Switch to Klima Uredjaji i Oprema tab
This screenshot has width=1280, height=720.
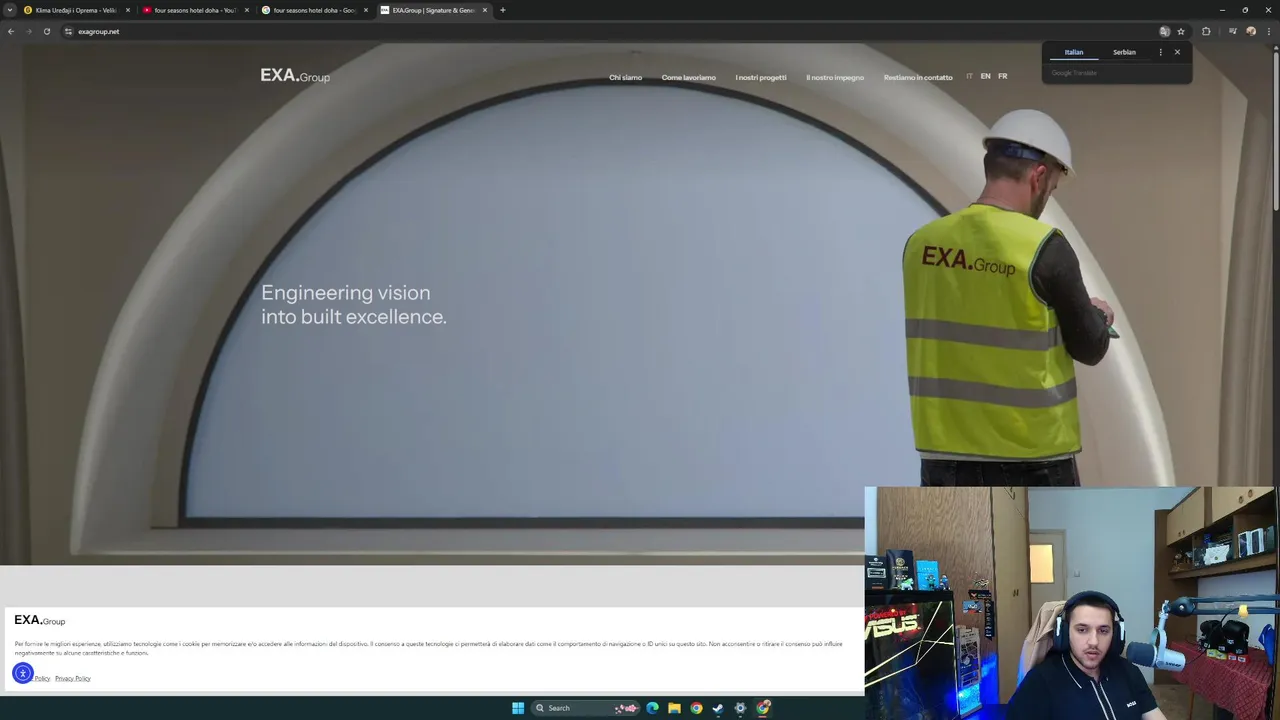tap(76, 10)
